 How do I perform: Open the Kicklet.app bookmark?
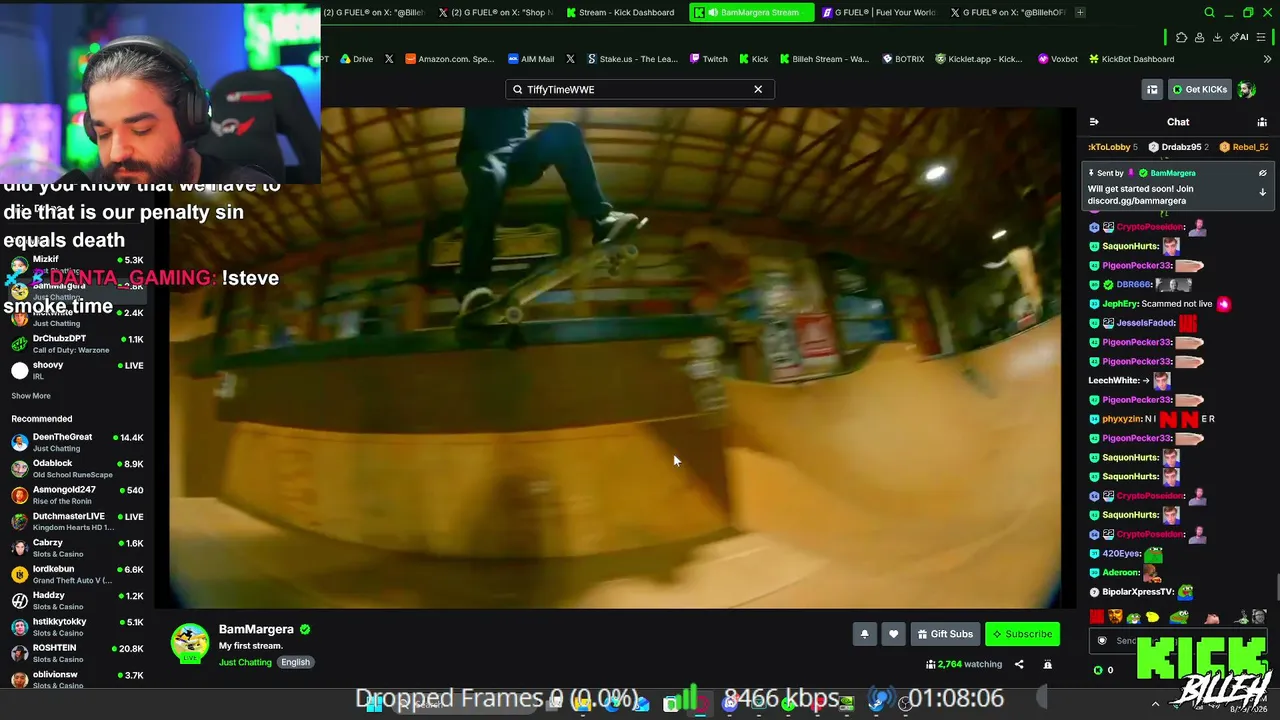[978, 59]
